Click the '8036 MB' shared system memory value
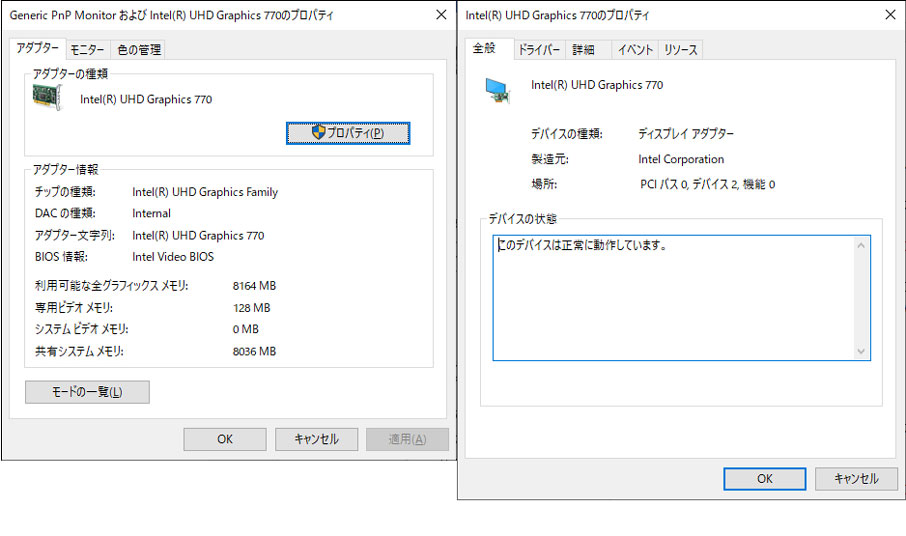Viewport: 906px width, 536px height. (x=254, y=351)
